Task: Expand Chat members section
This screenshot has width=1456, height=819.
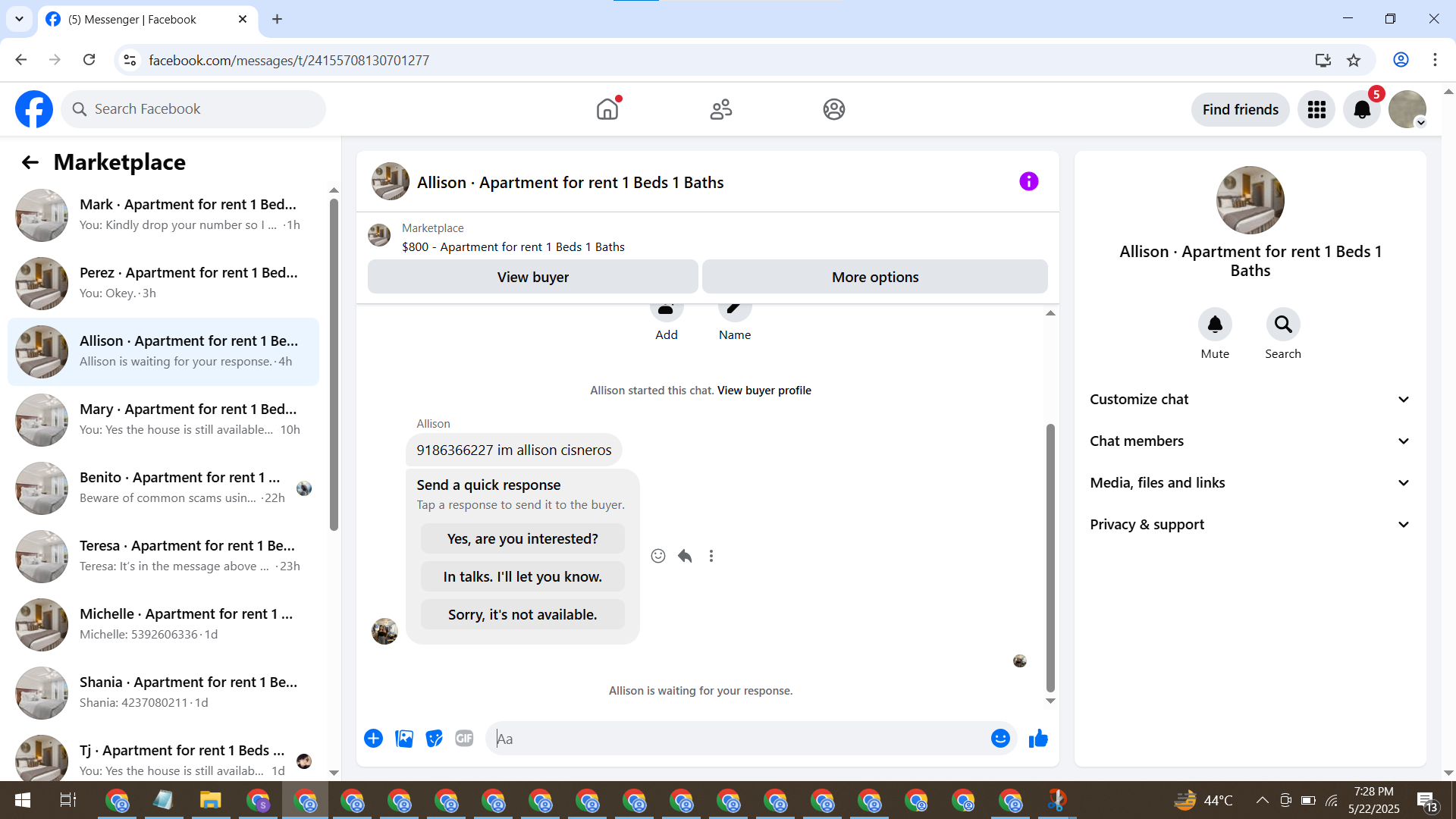Action: click(x=1250, y=441)
